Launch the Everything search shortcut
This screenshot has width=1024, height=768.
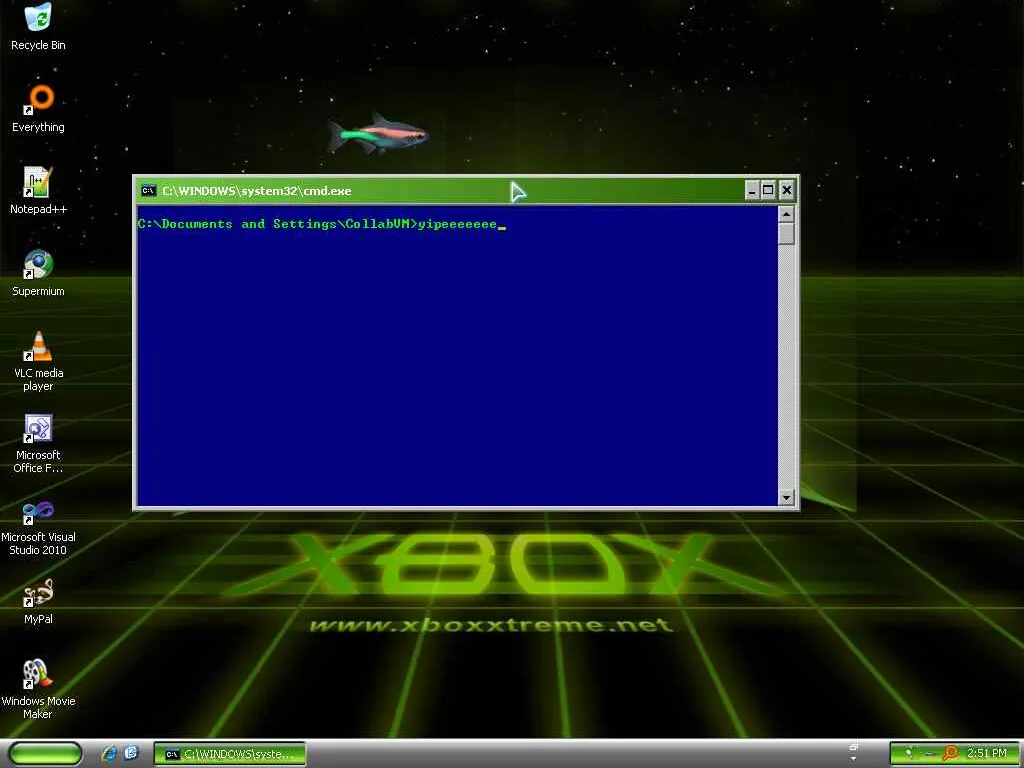pyautogui.click(x=38, y=108)
